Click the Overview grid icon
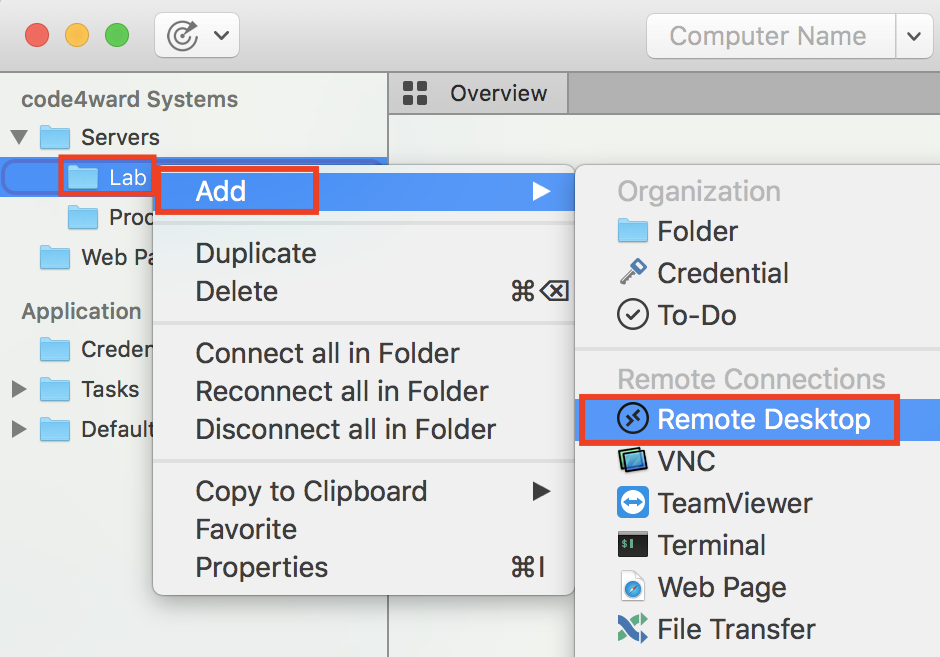Screen dimensions: 940x657 (415, 94)
